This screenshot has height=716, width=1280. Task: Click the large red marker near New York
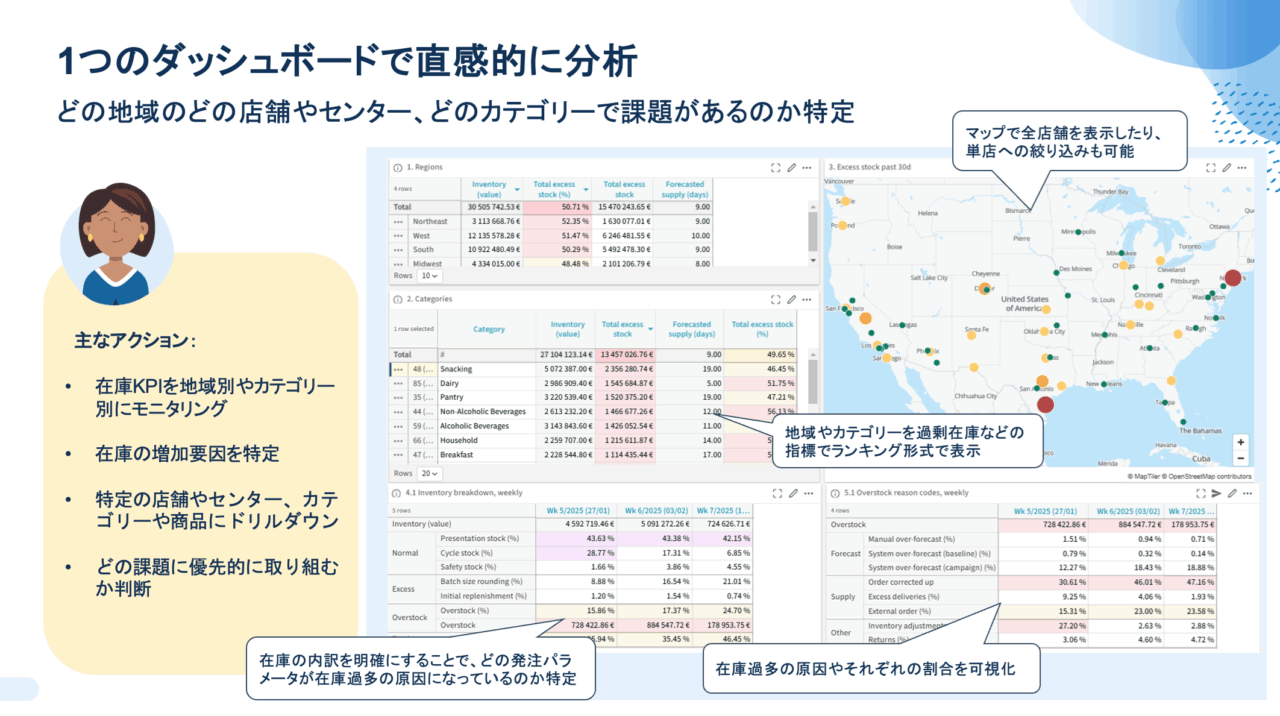pyautogui.click(x=1233, y=279)
